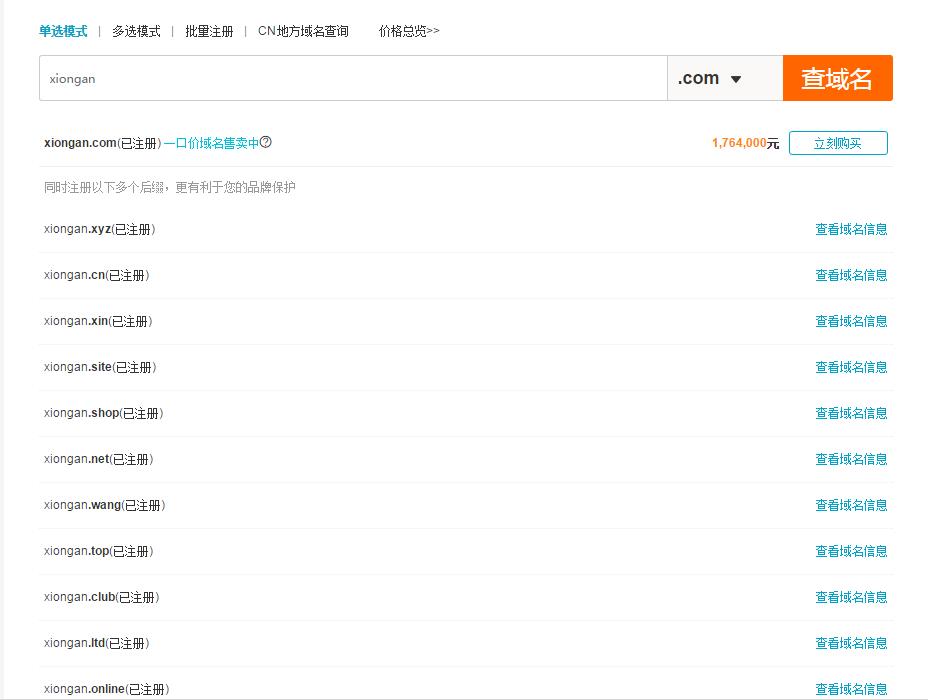The image size is (928, 700).
Task: View domain info for xiongan.xin
Action: (x=851, y=321)
